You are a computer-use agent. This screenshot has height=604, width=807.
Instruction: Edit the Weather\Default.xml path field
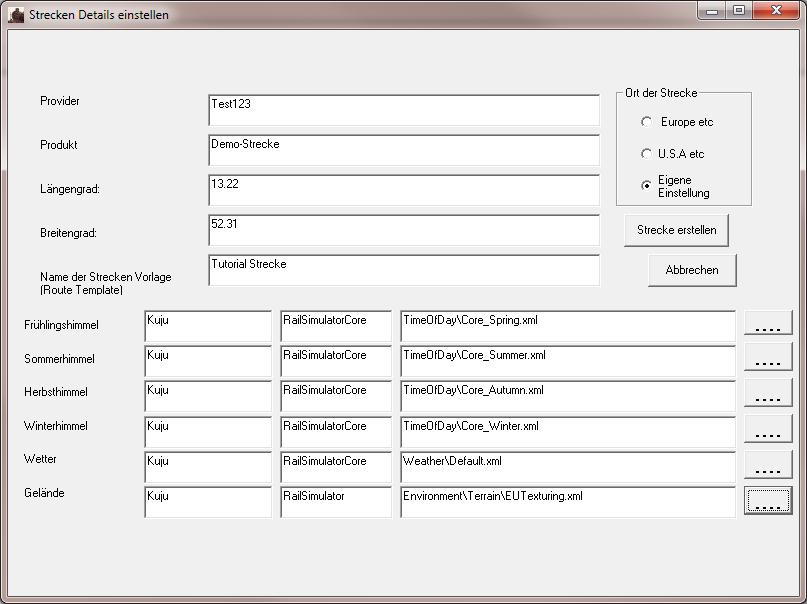568,467
